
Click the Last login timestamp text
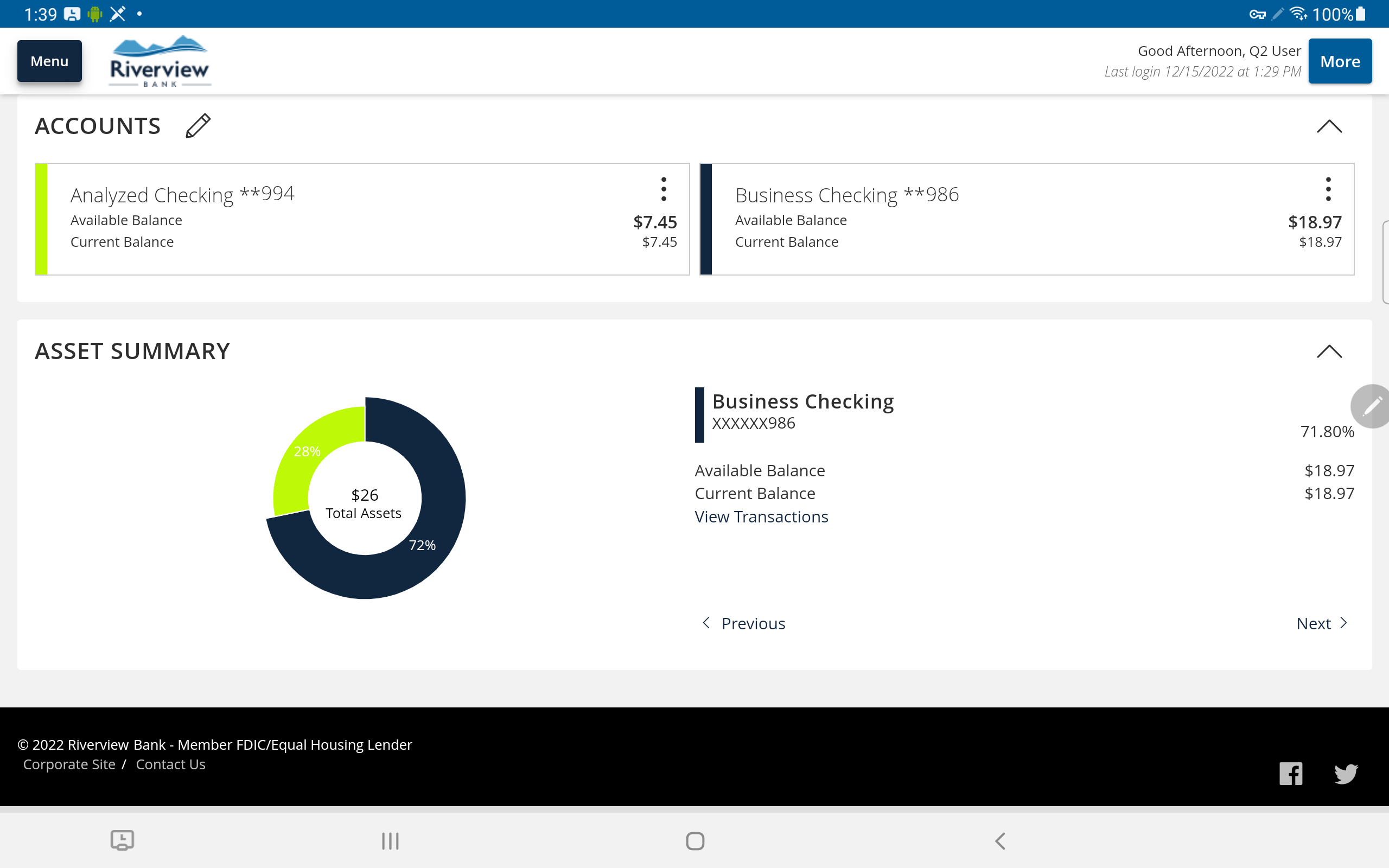click(x=1202, y=72)
